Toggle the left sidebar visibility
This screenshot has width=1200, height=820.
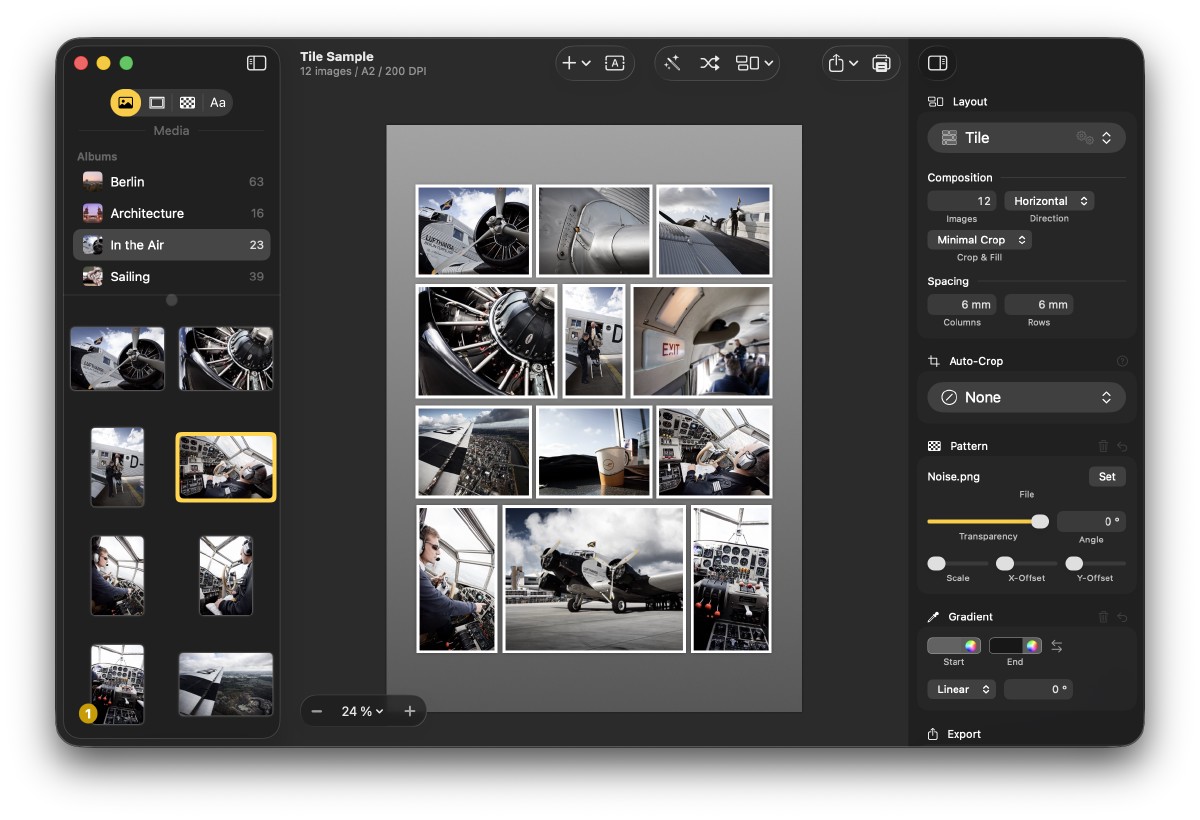coord(257,63)
